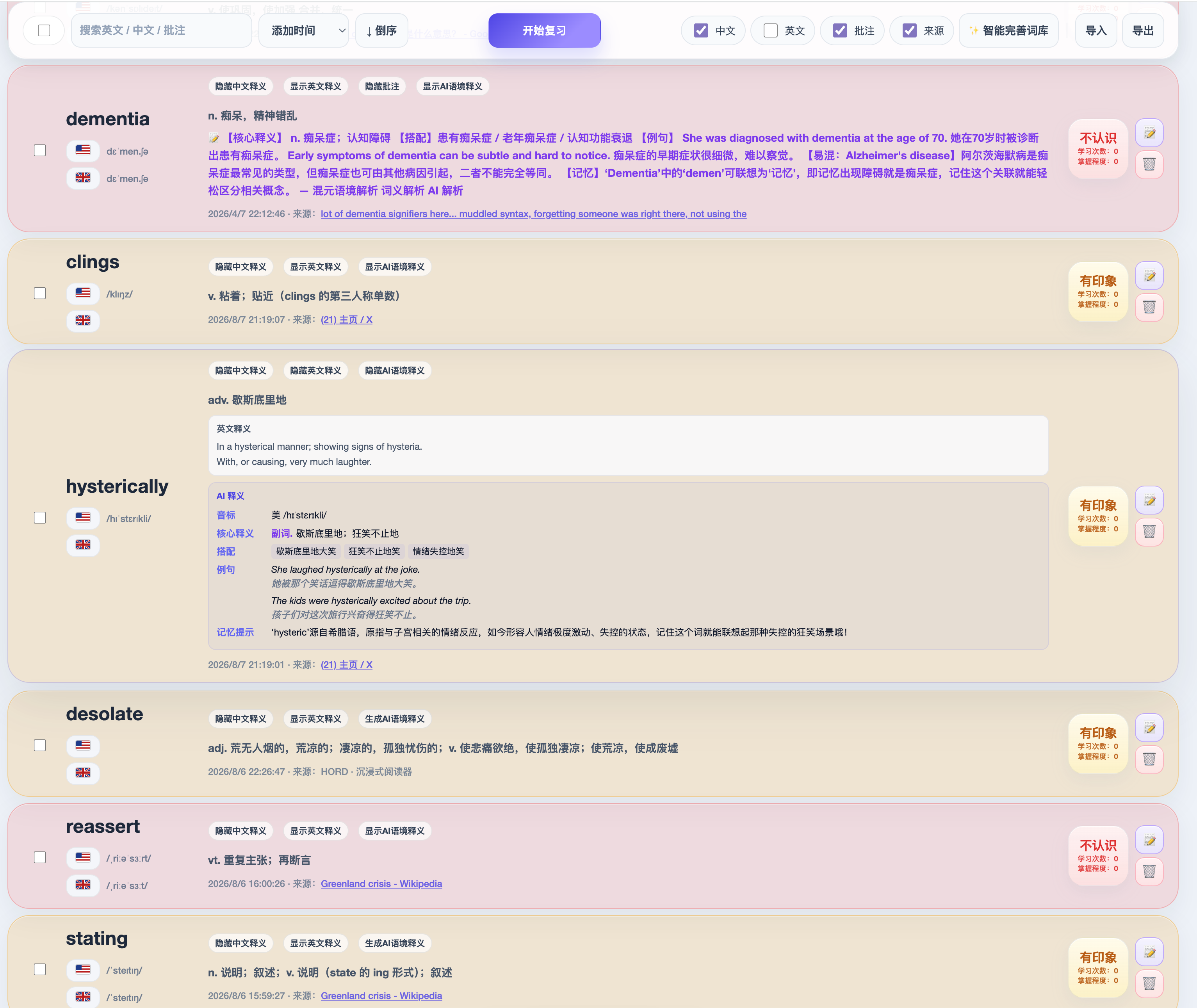The width and height of the screenshot is (1197, 1008).
Task: Edit note for clings entry
Action: click(x=1150, y=276)
